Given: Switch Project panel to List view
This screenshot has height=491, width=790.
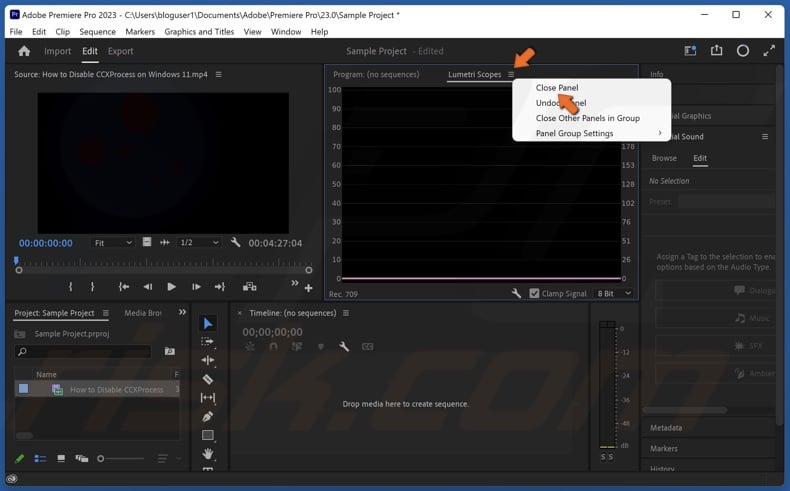Looking at the screenshot, I should click(40, 458).
